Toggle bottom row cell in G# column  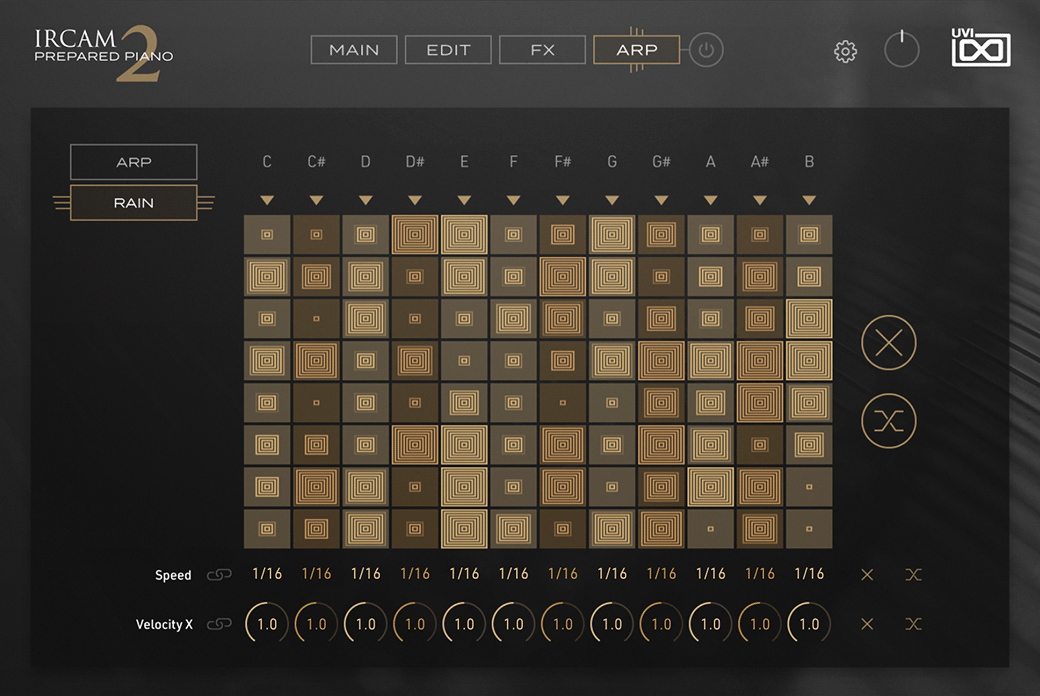[x=661, y=529]
